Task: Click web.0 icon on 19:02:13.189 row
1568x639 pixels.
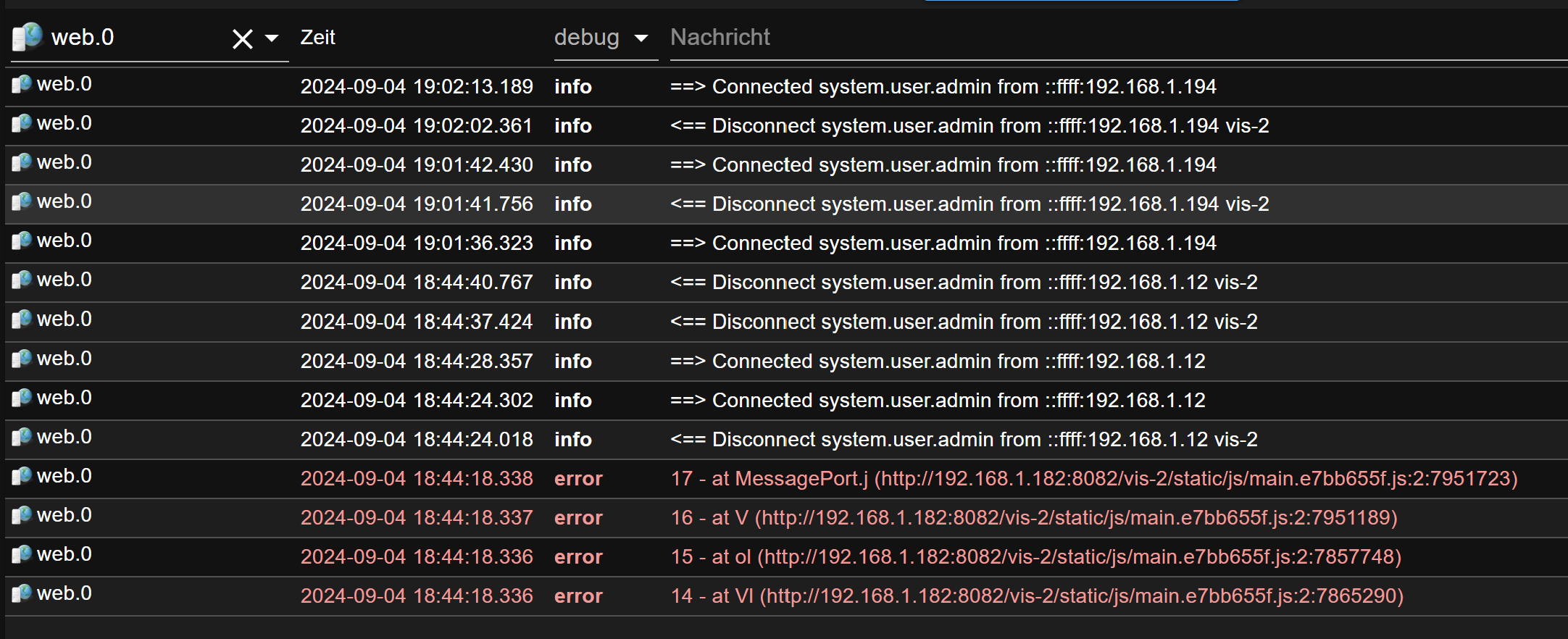Action: pyautogui.click(x=22, y=85)
